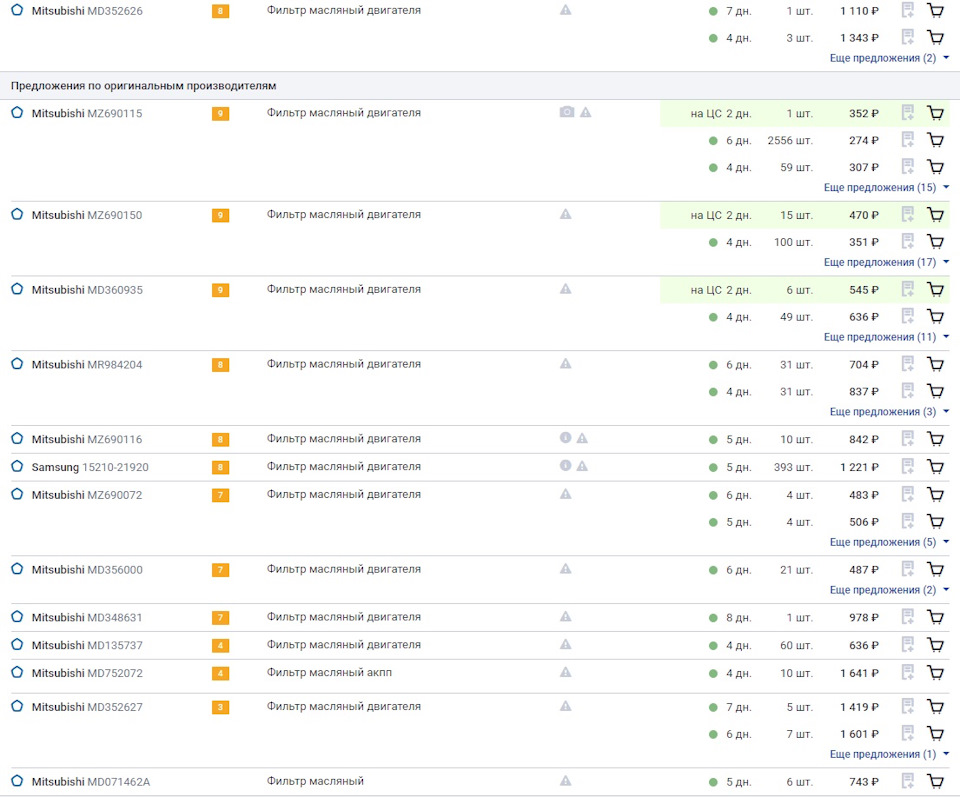This screenshot has height=797, width=960.
Task: Click the note icon for the 352 ₽ offer
Action: 908,113
